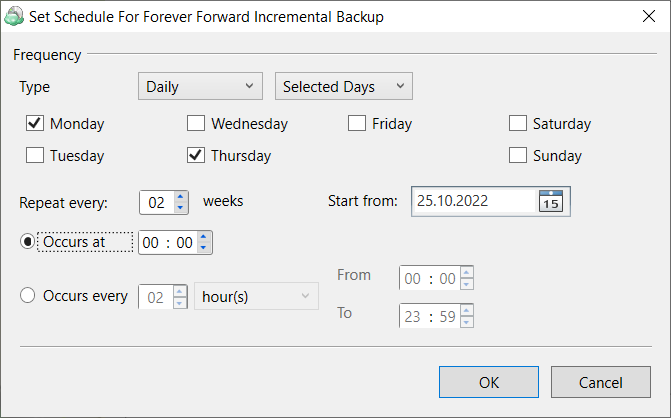Close the schedule dialog window
The image size is (671, 418).
click(649, 17)
